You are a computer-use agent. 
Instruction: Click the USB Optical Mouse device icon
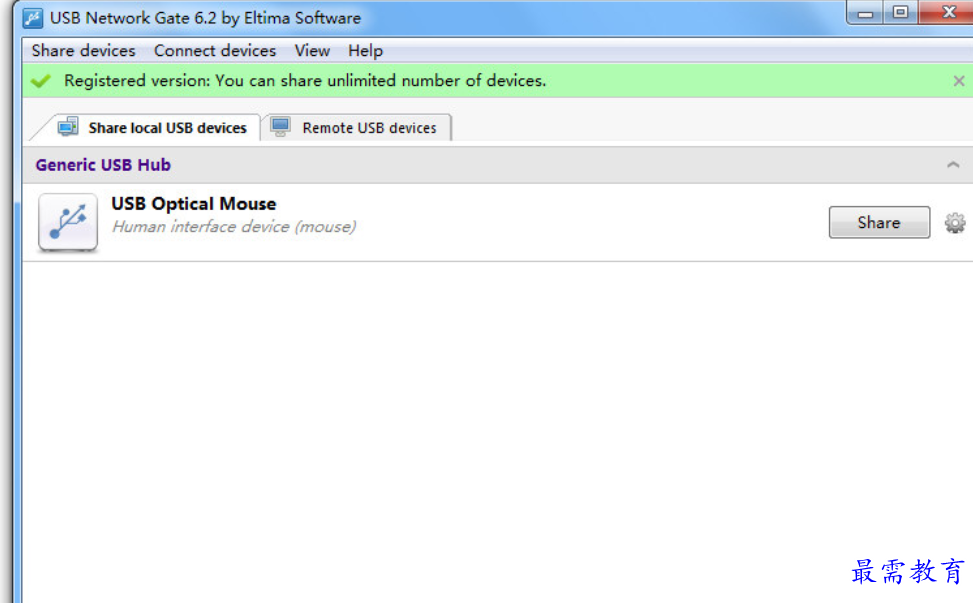(x=68, y=222)
